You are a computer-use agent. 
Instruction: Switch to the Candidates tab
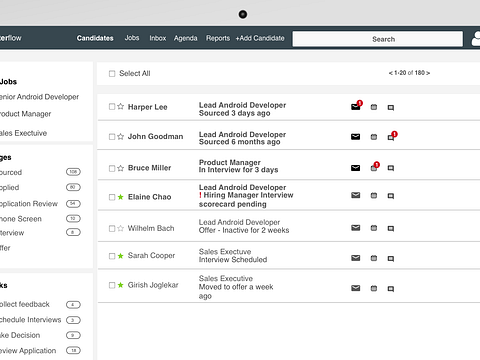pyautogui.click(x=95, y=38)
